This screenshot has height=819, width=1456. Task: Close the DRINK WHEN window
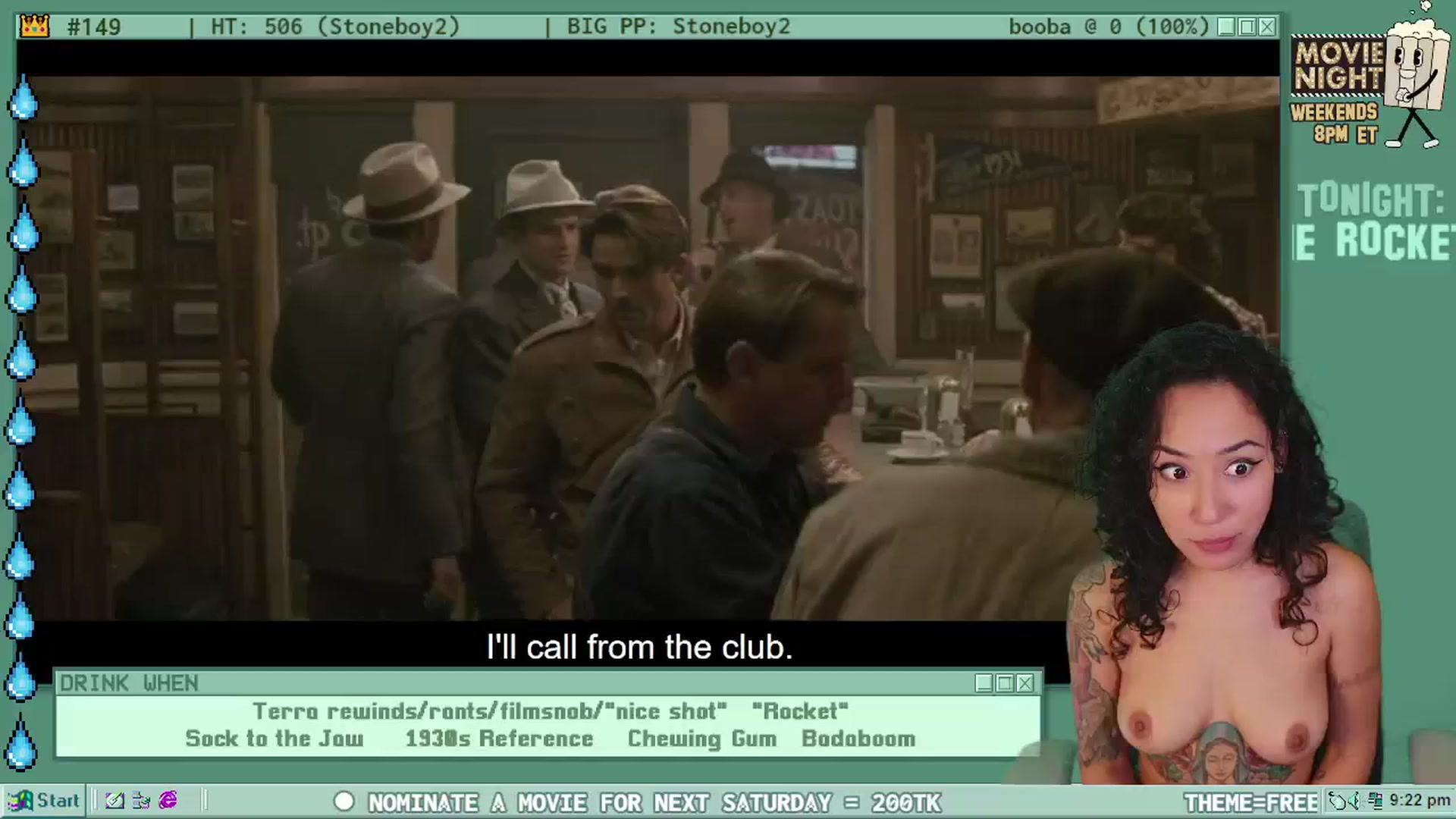(1025, 683)
